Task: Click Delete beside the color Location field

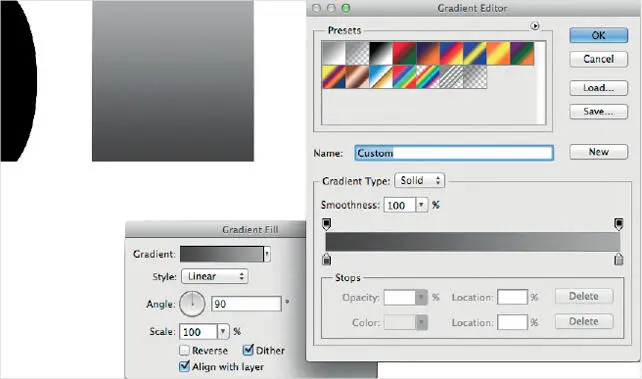Action: click(x=584, y=321)
